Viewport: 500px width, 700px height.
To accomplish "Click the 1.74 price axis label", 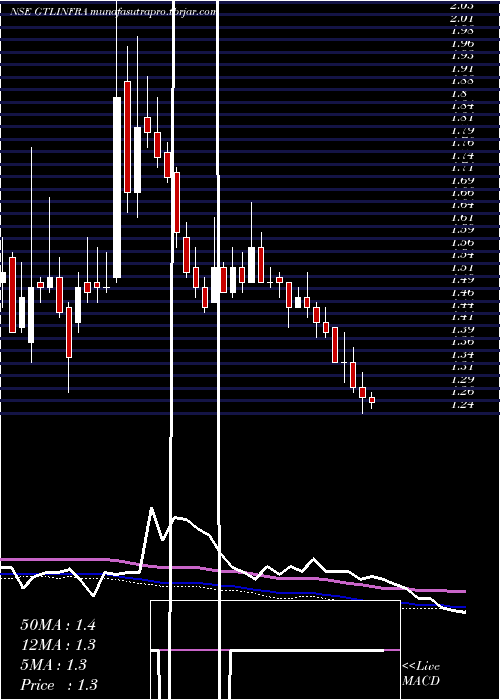I will click(x=462, y=156).
